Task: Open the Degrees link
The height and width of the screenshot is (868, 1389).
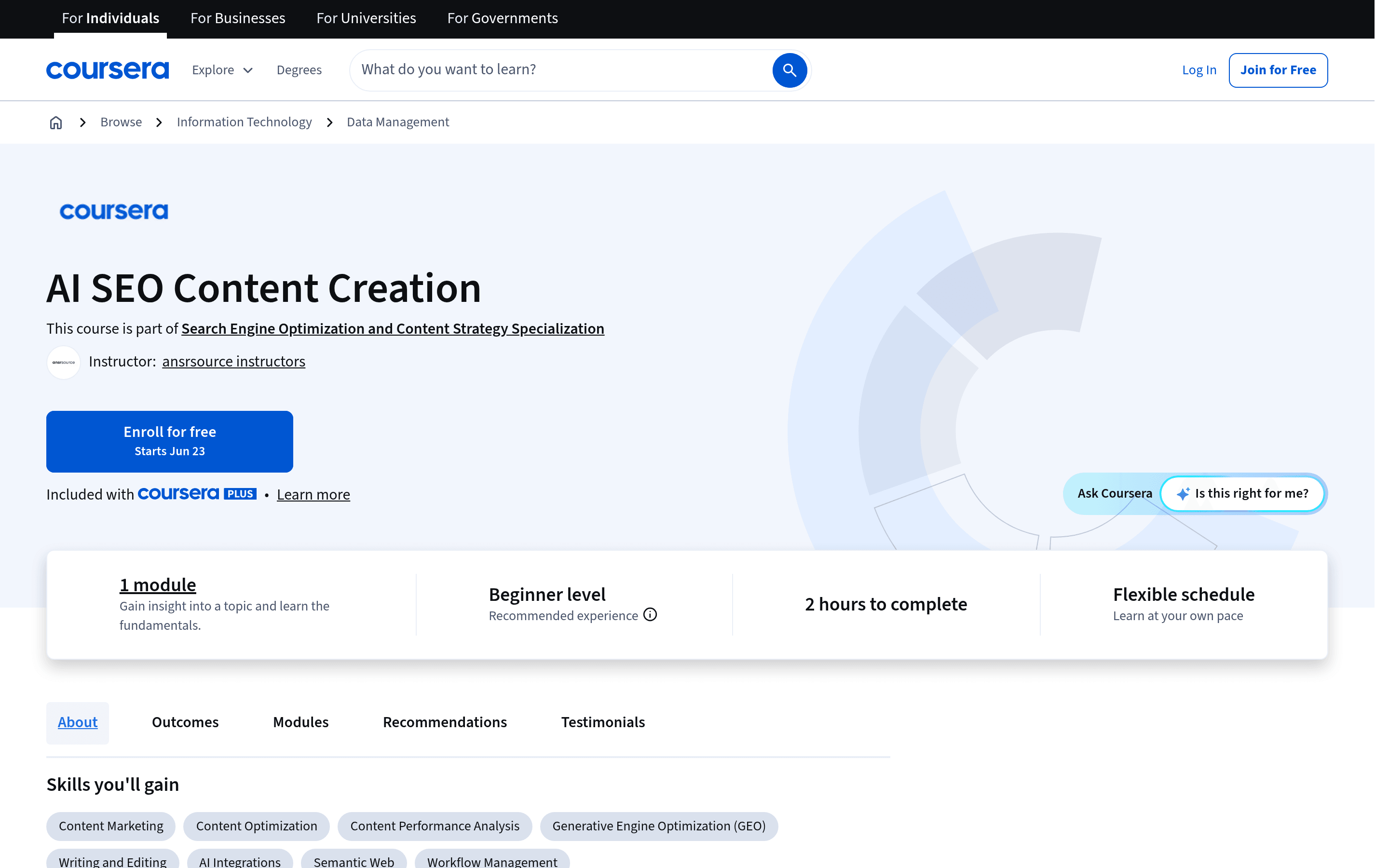Action: (299, 70)
